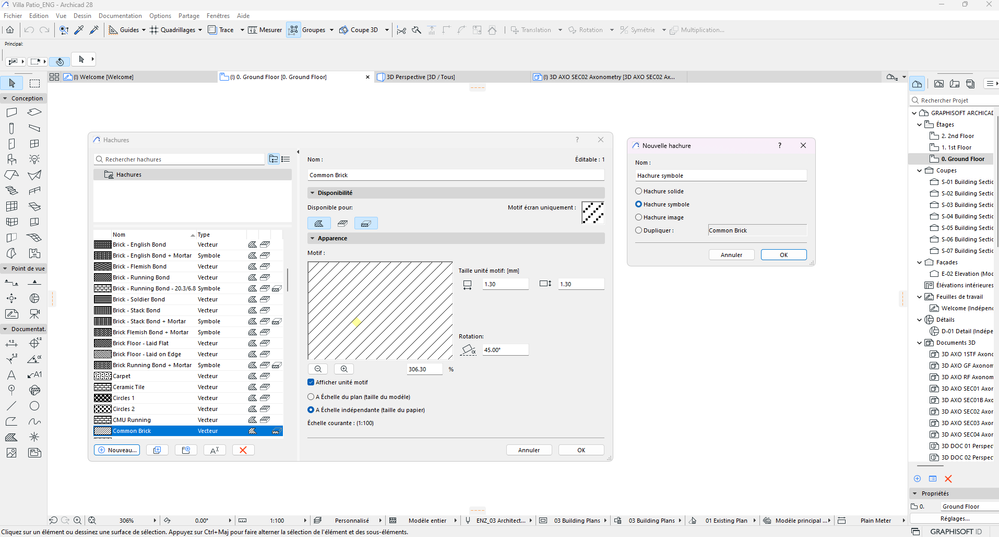Select the Line tool in the toolbox
The width and height of the screenshot is (999, 537).
tap(11, 406)
